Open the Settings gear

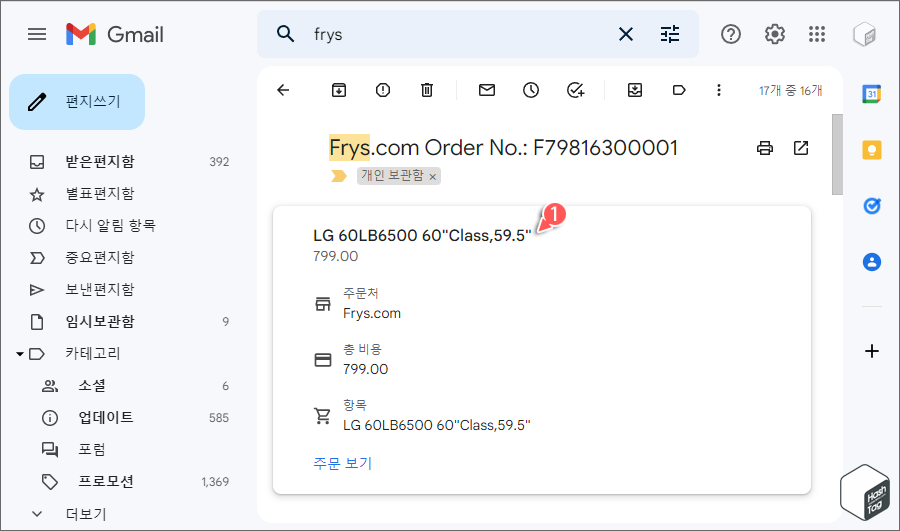coord(774,34)
